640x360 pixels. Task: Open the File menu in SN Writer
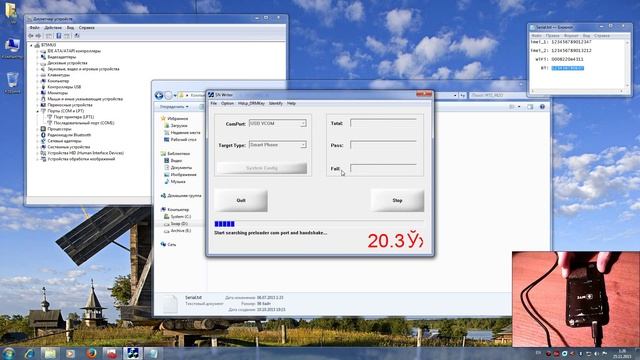pyautogui.click(x=213, y=103)
